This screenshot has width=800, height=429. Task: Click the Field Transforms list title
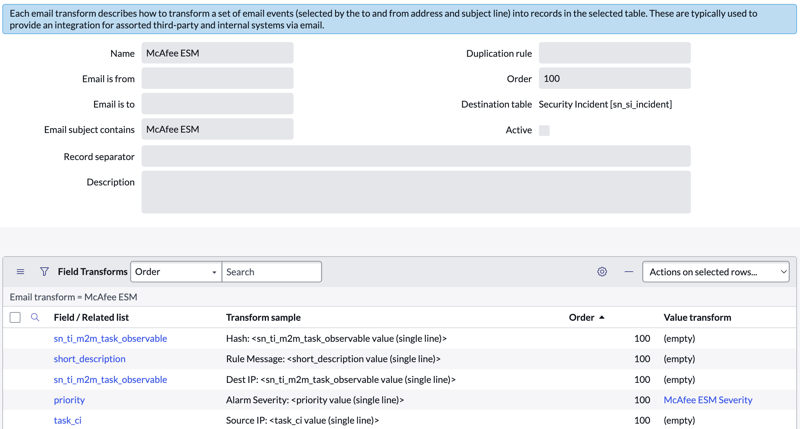[x=92, y=272]
